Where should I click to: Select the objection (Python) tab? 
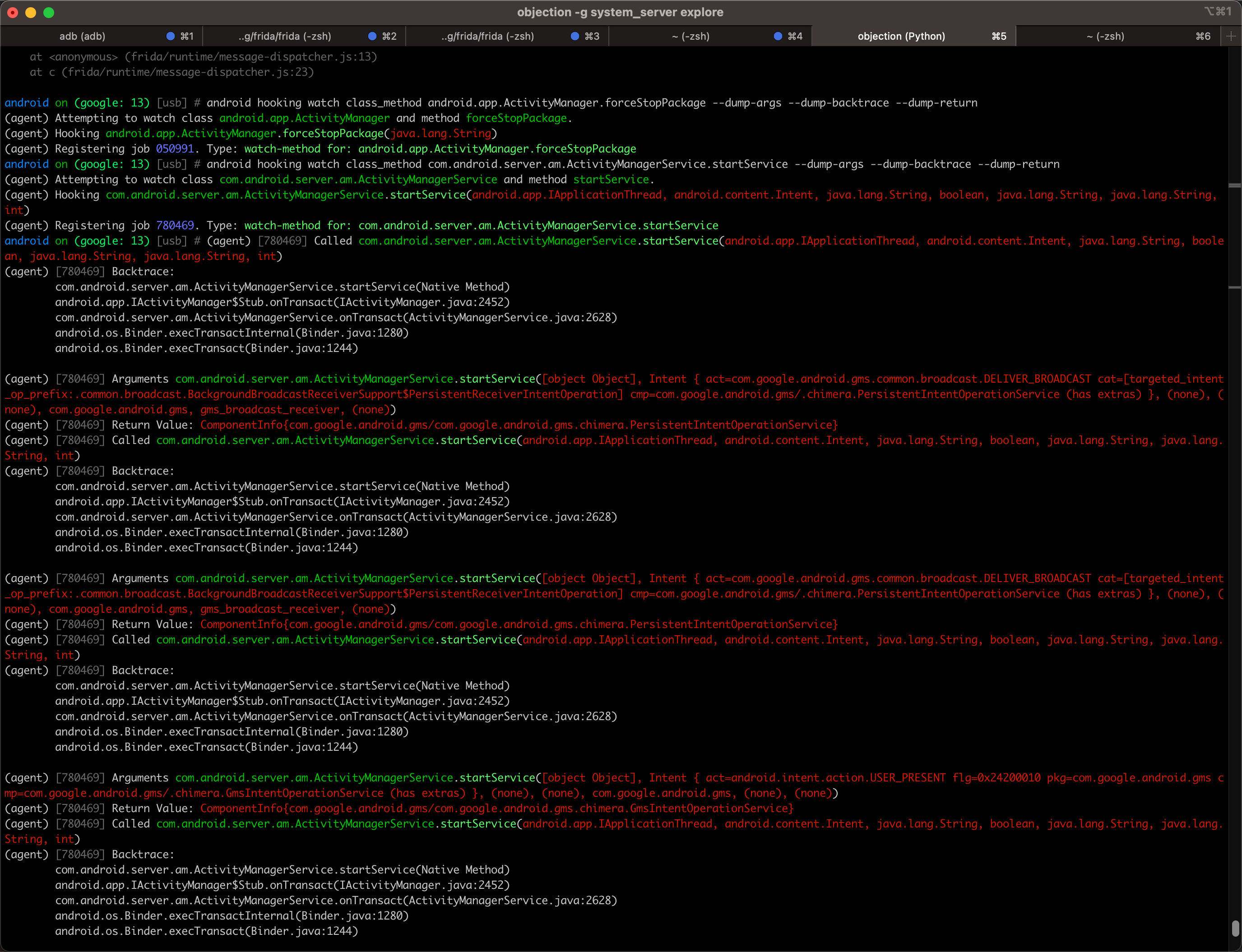click(913, 36)
